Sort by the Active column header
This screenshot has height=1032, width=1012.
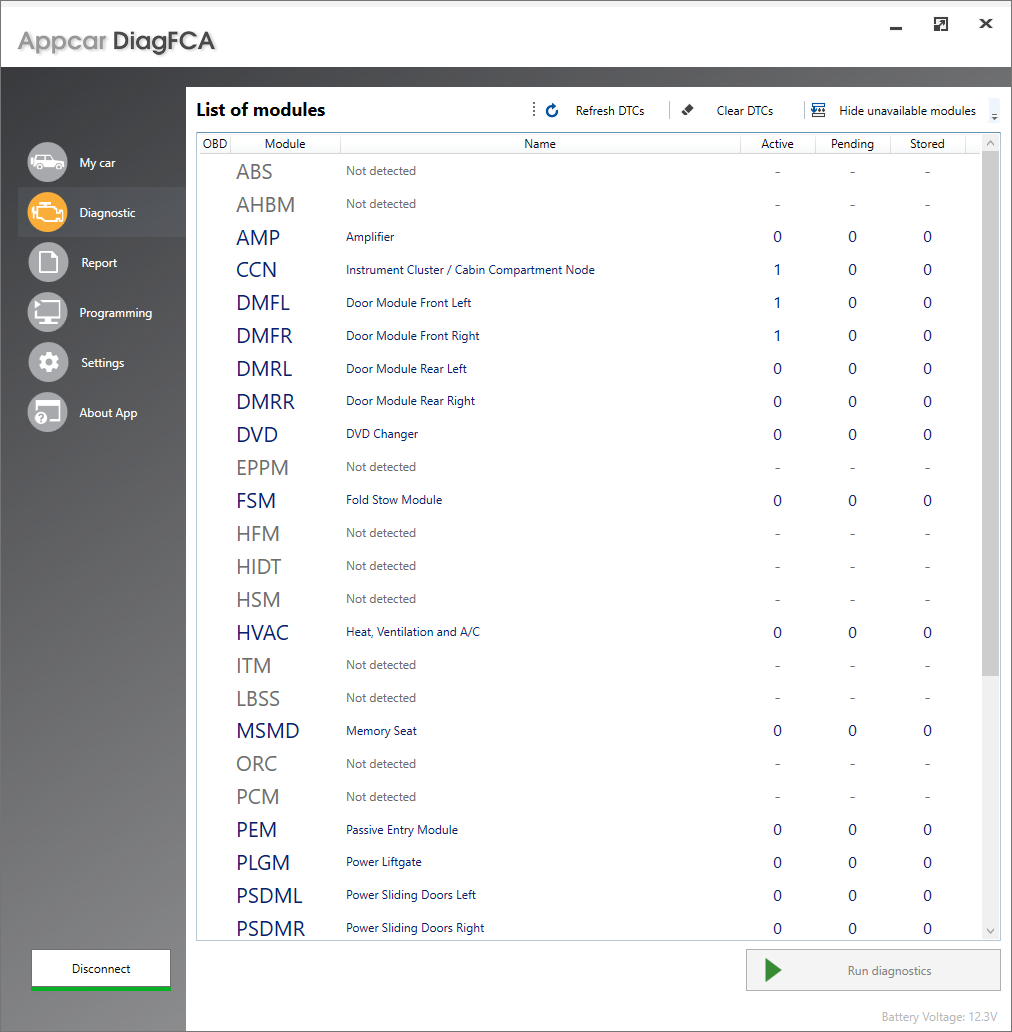(x=777, y=144)
